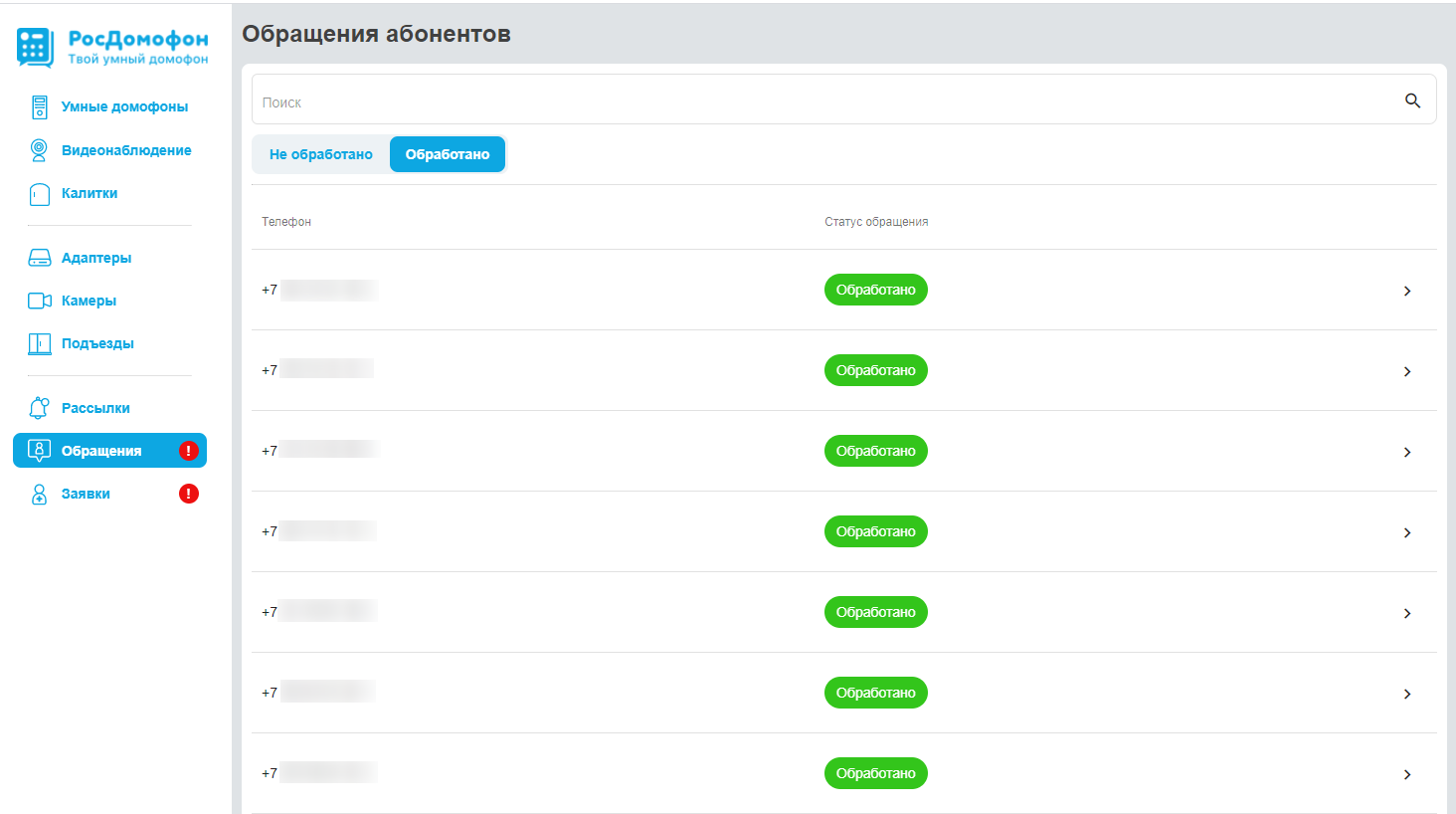Click the РосДомофон brand name text
The width and height of the screenshot is (1456, 814).
pyautogui.click(x=138, y=39)
